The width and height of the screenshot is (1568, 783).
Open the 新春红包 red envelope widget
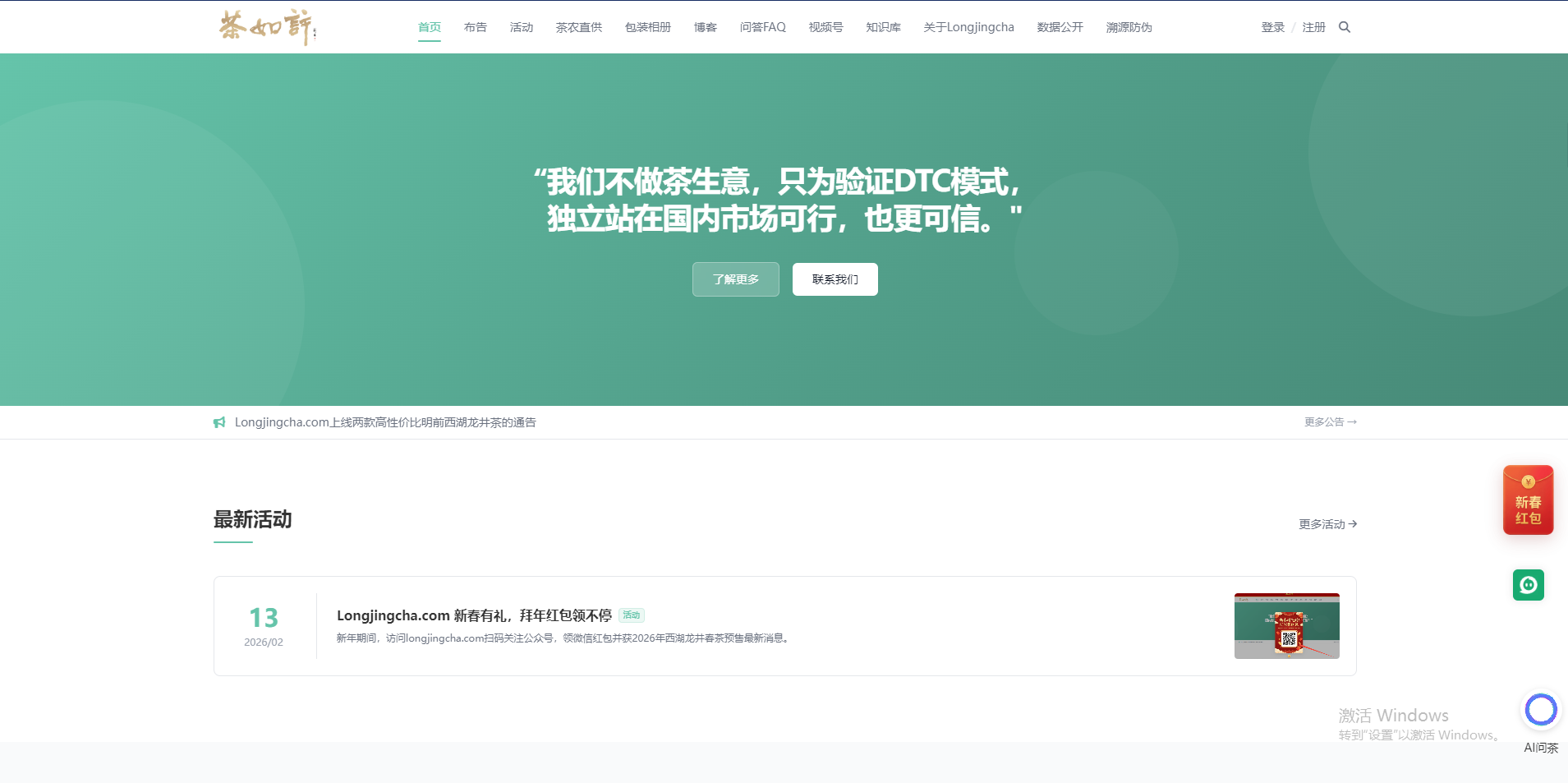coord(1528,500)
